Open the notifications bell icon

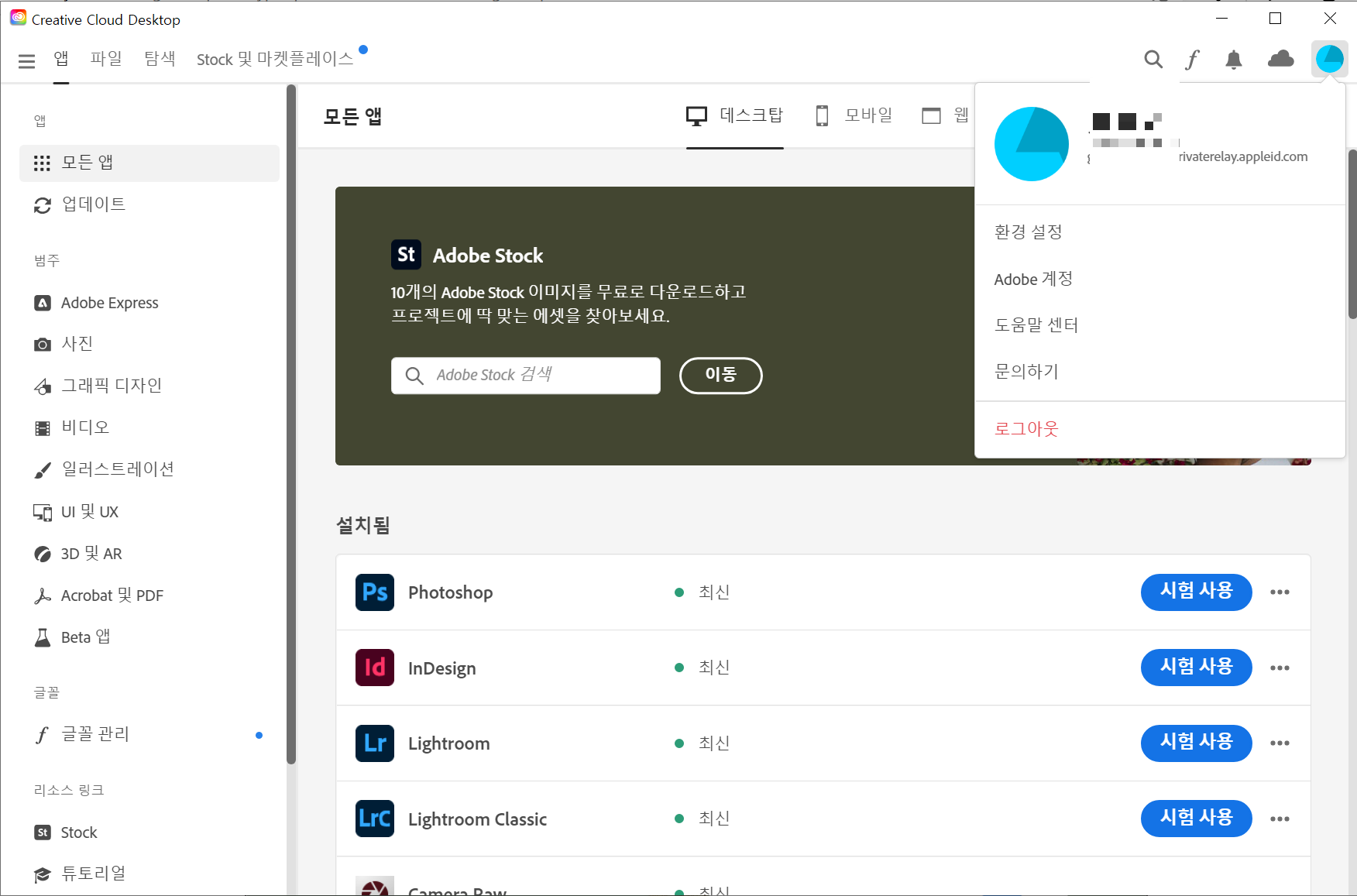(x=1234, y=60)
